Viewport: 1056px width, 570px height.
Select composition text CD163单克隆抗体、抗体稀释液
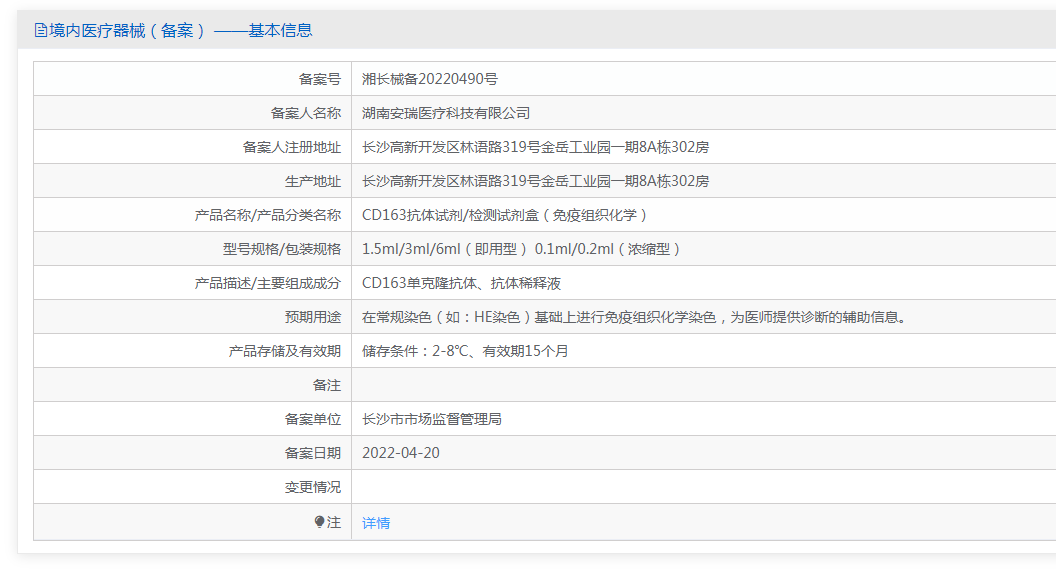461,283
